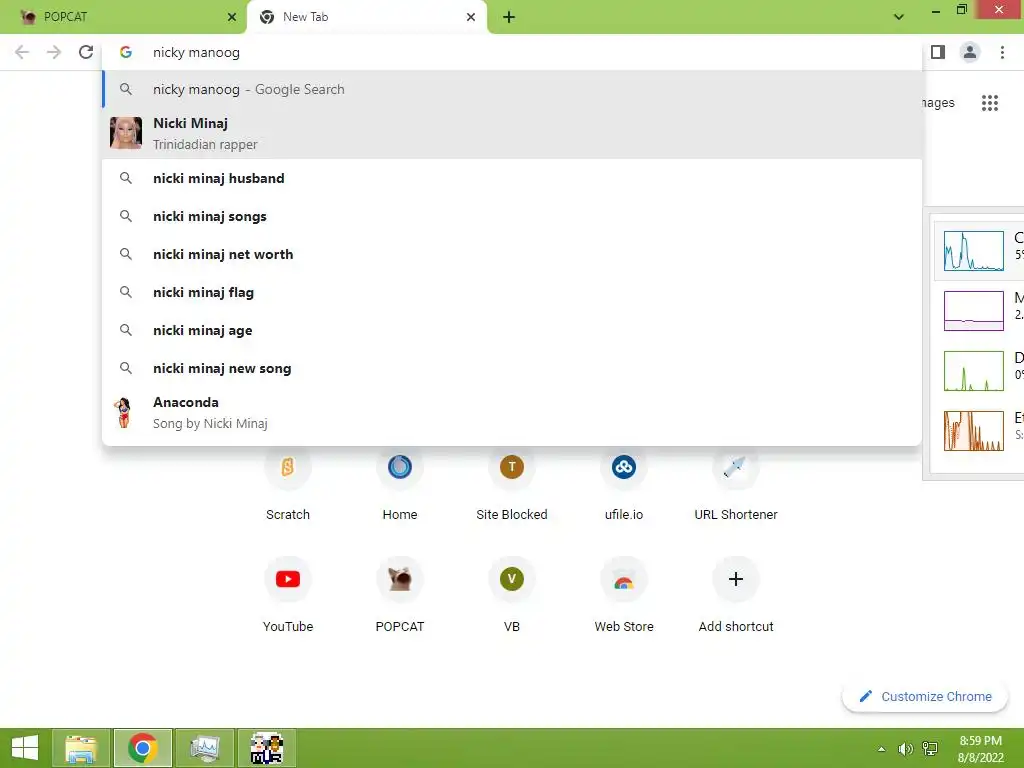This screenshot has height=768, width=1024.
Task: Pick 'nicki minaj net worth' suggestion
Action: tap(513, 254)
